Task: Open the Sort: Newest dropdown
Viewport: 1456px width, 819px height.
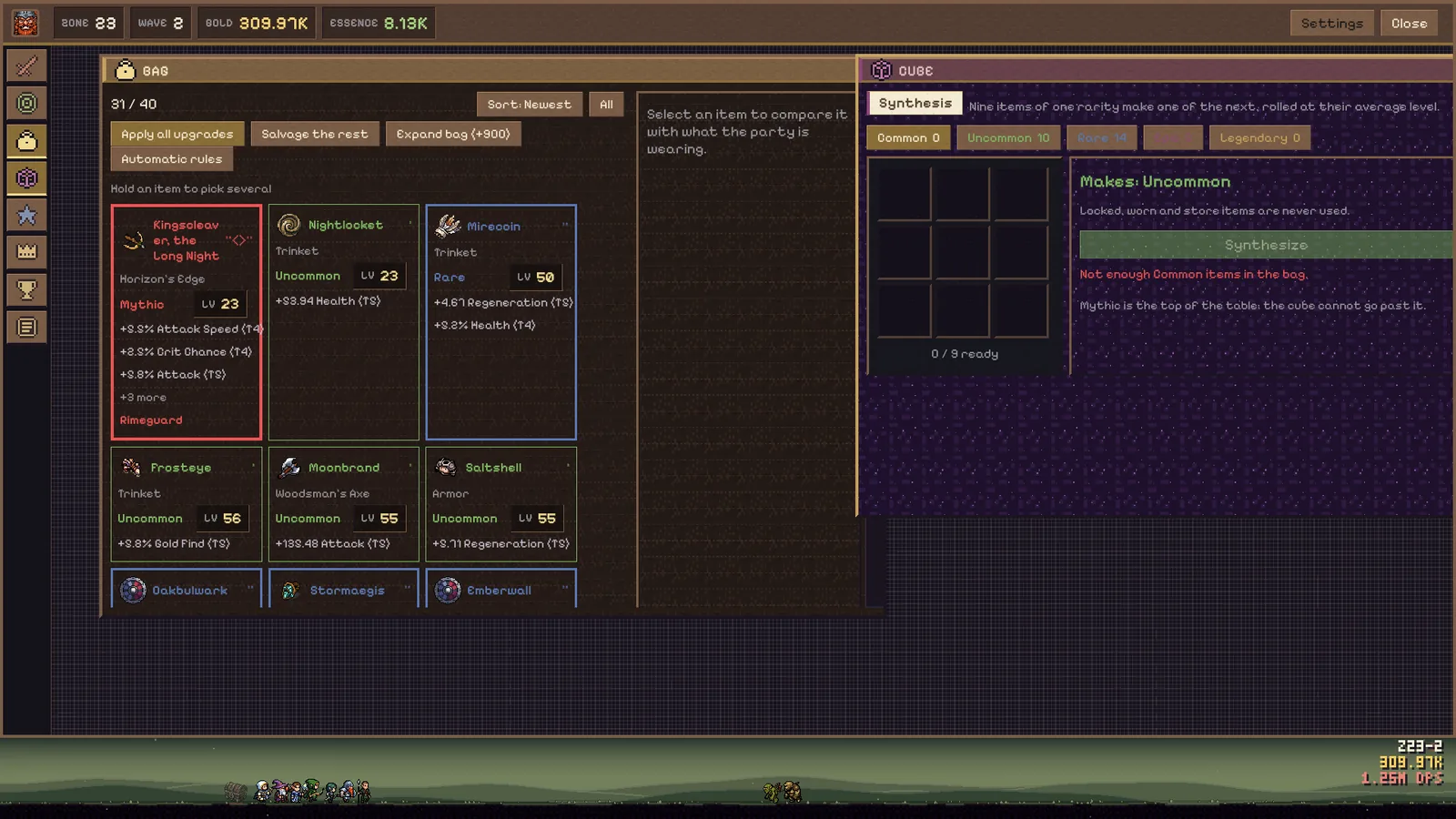Action: click(x=529, y=105)
